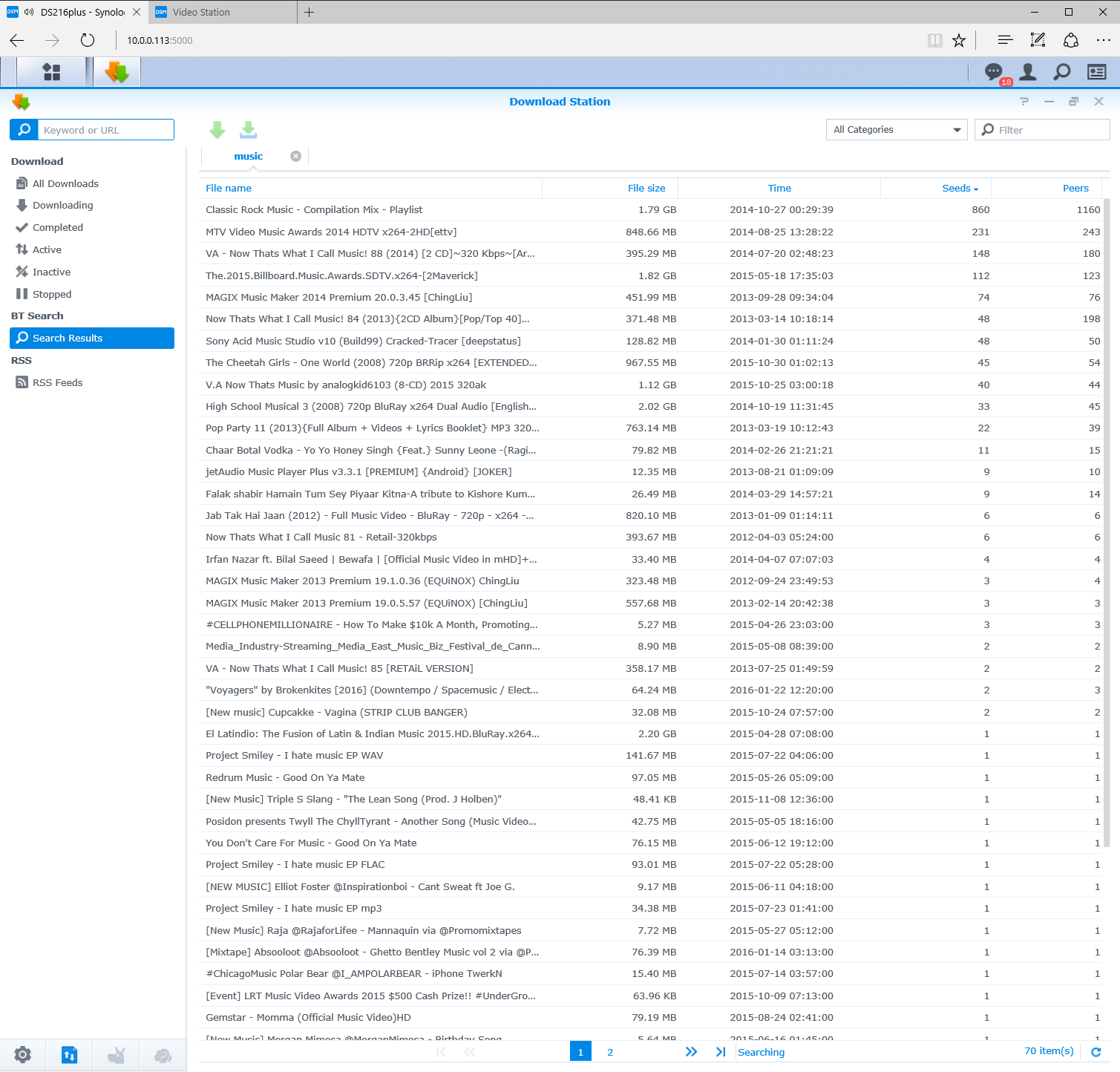Image resolution: width=1120 pixels, height=1072 pixels.
Task: Go to results page 2
Action: coord(610,1052)
